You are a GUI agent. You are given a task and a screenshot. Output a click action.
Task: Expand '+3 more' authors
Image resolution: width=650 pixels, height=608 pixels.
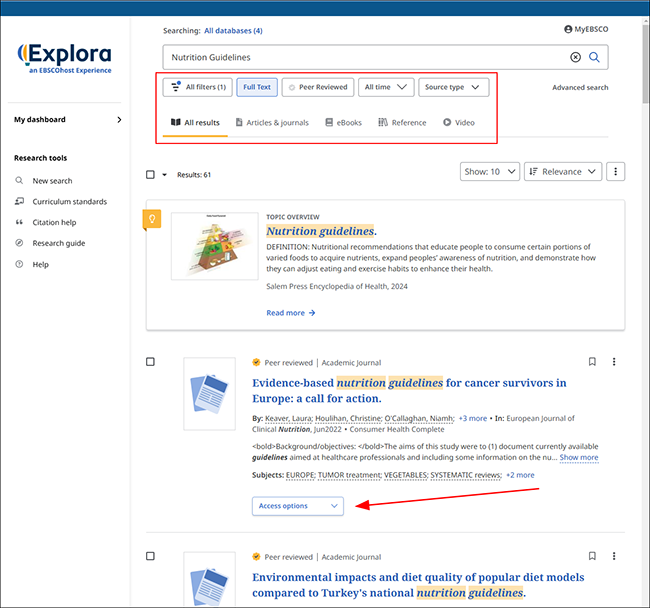point(473,418)
